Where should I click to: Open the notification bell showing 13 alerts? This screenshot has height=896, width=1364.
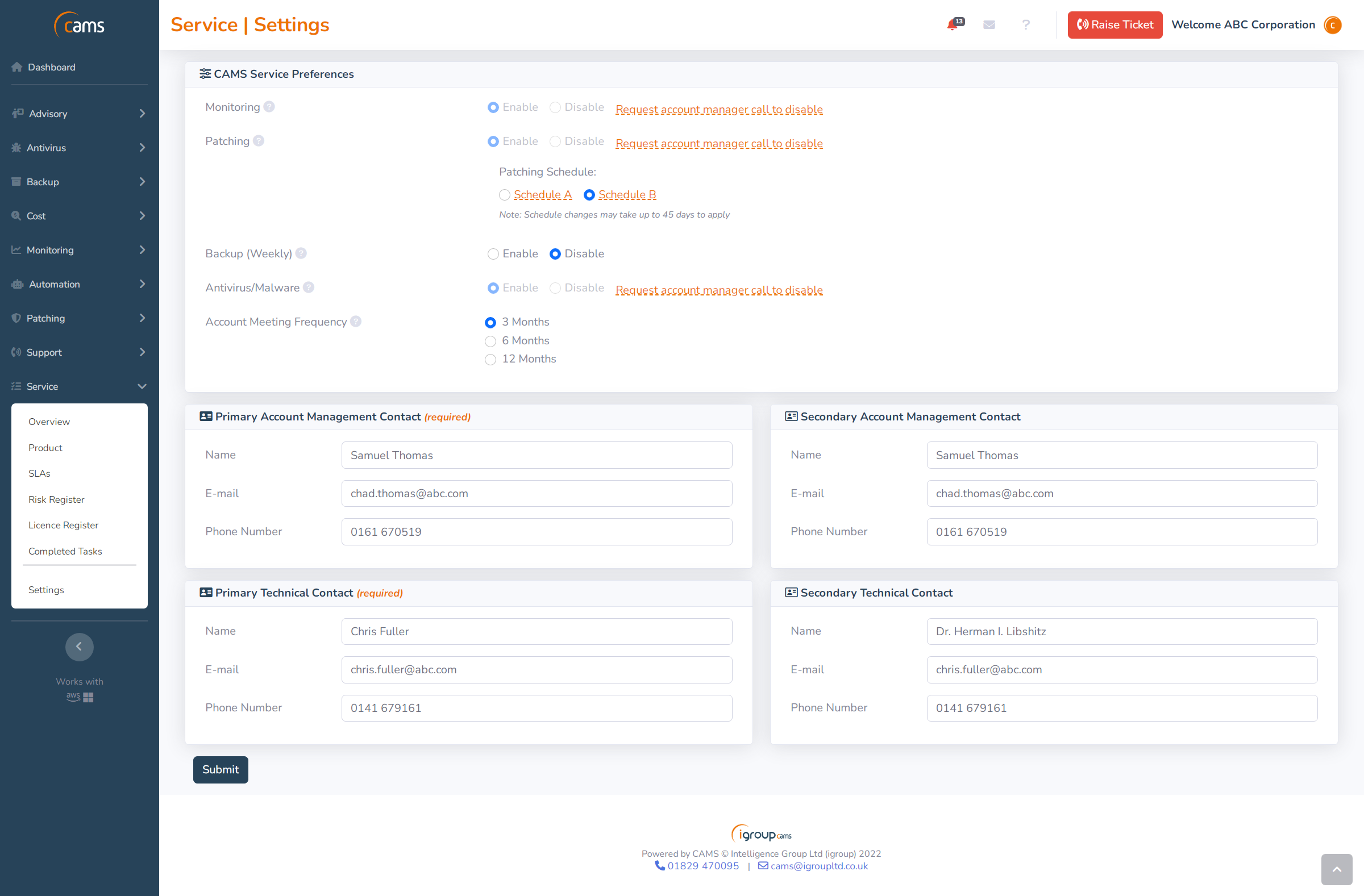pyautogui.click(x=953, y=24)
